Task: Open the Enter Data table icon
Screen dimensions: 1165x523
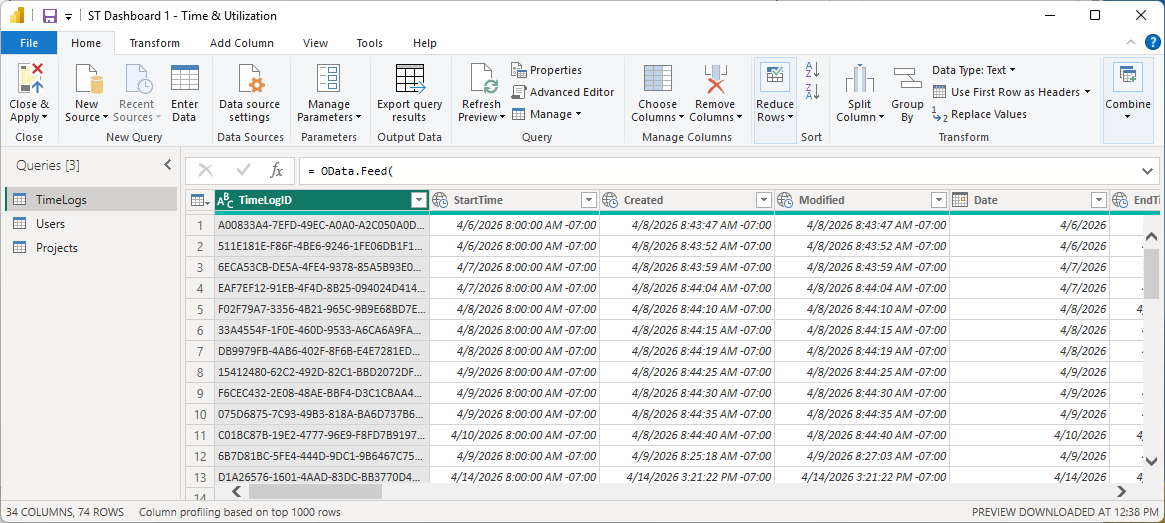Action: tap(184, 79)
